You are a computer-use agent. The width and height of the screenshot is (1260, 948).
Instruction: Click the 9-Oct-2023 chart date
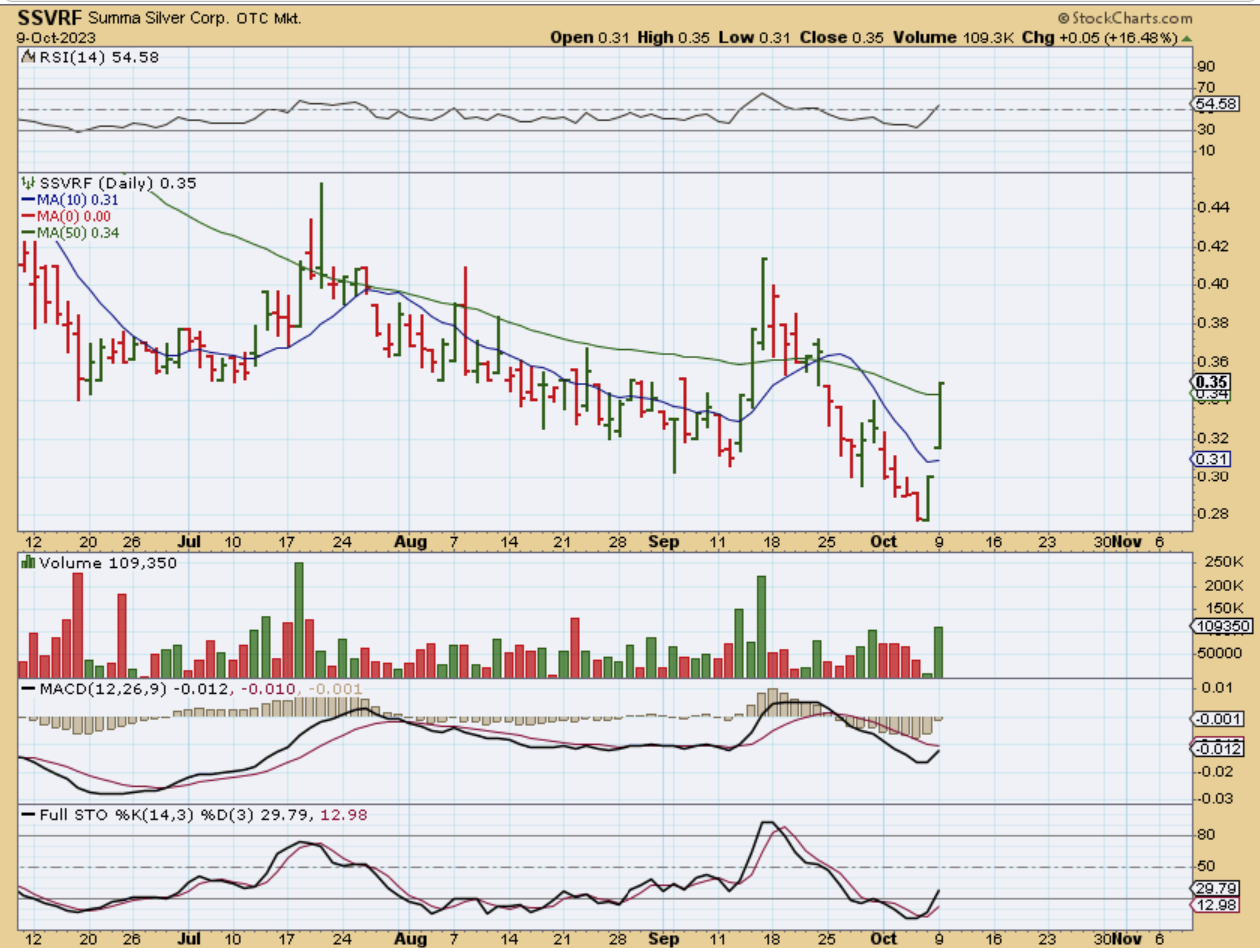click(x=55, y=37)
